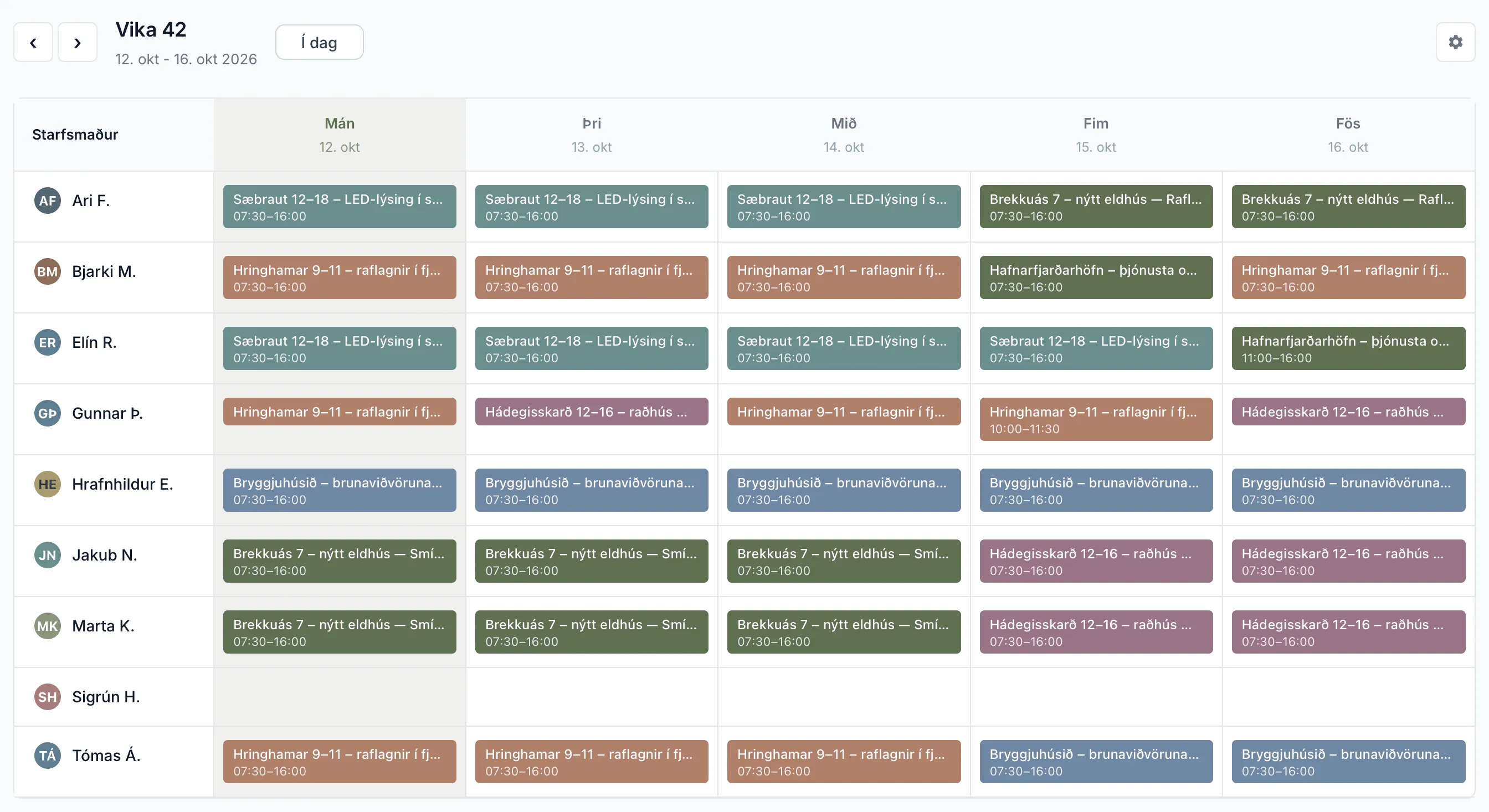The image size is (1489, 812).
Task: Select the Mán 12. okt column header
Action: pyautogui.click(x=340, y=135)
